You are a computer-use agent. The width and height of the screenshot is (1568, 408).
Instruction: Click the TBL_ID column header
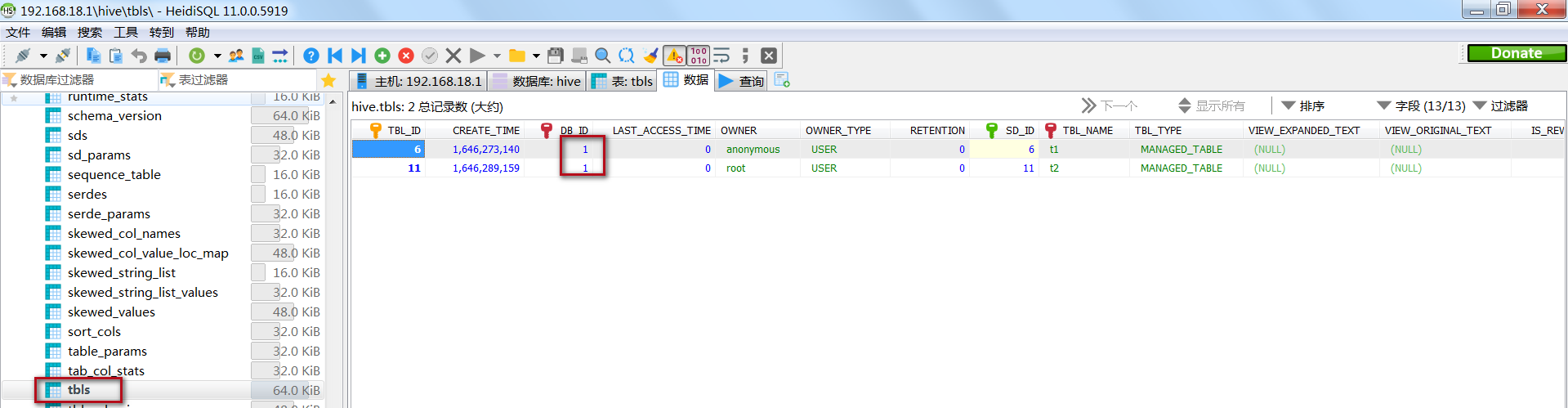point(389,130)
